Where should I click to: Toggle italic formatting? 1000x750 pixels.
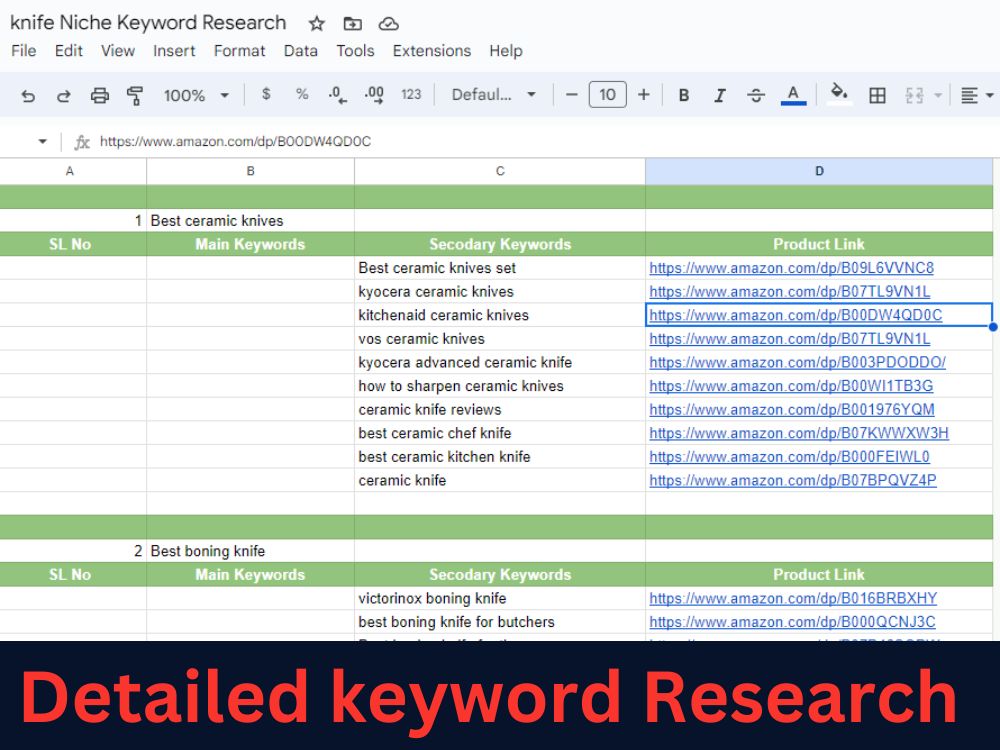click(x=720, y=95)
